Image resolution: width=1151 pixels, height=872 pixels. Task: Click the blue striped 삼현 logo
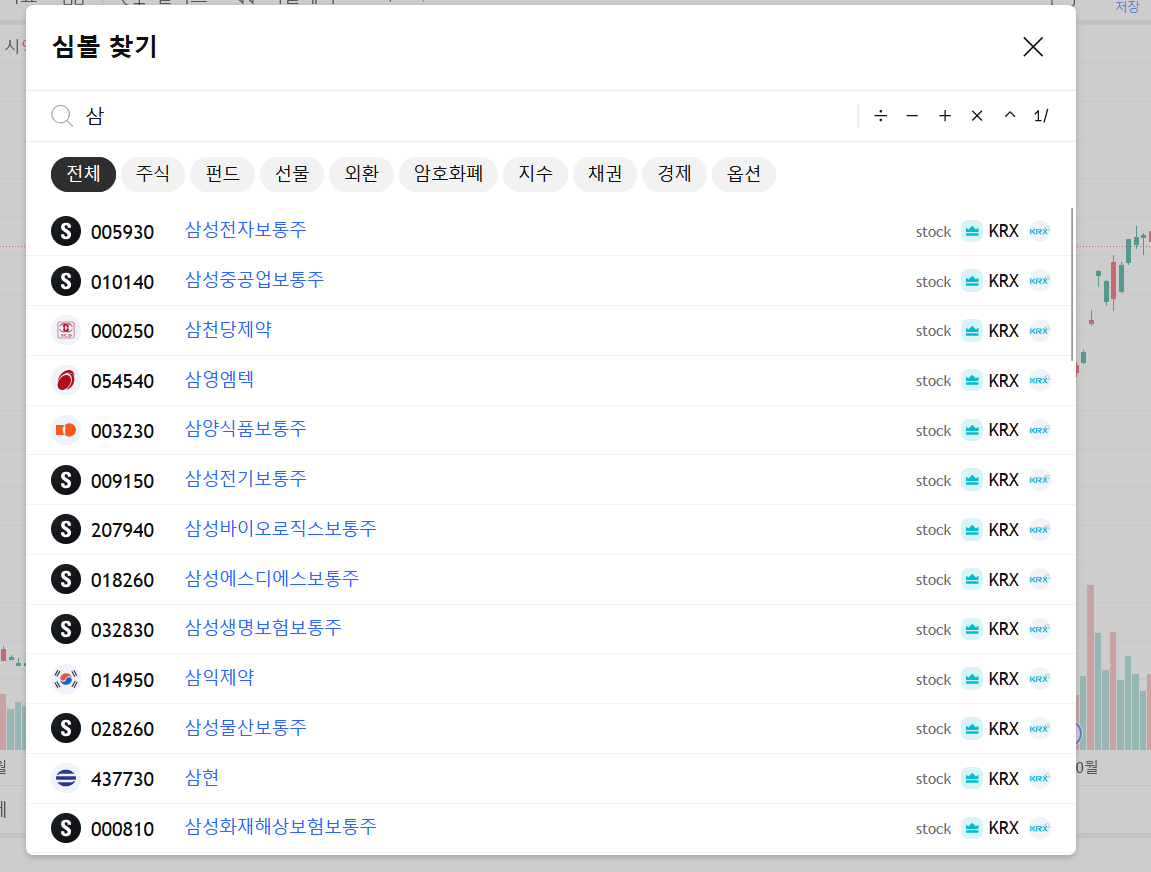(x=65, y=778)
